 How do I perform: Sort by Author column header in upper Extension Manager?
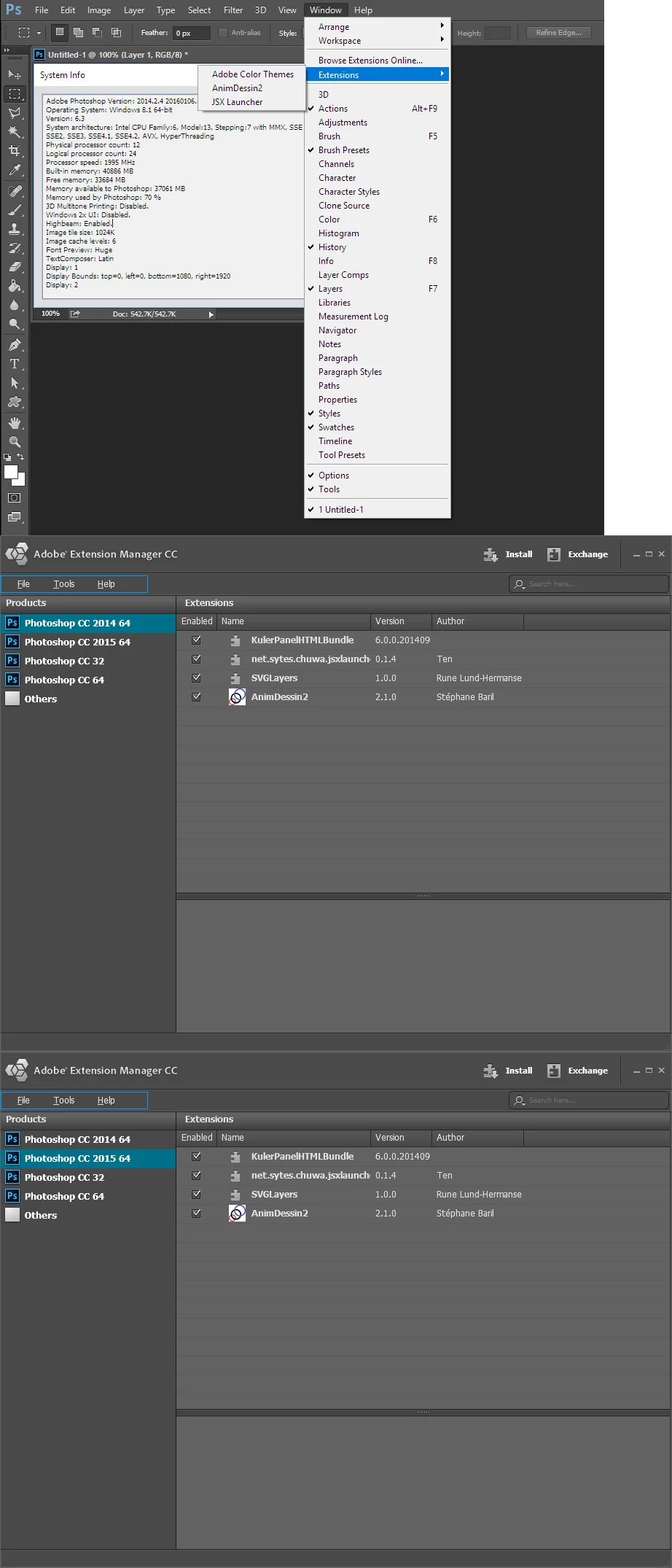click(477, 621)
